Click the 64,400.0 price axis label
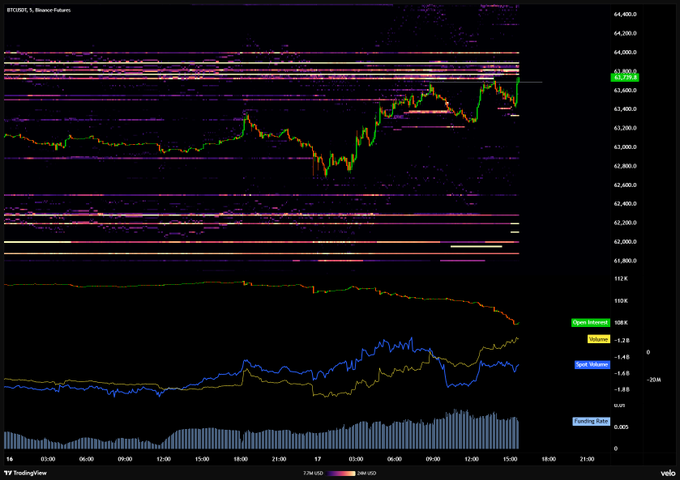The image size is (680, 480). click(625, 14)
